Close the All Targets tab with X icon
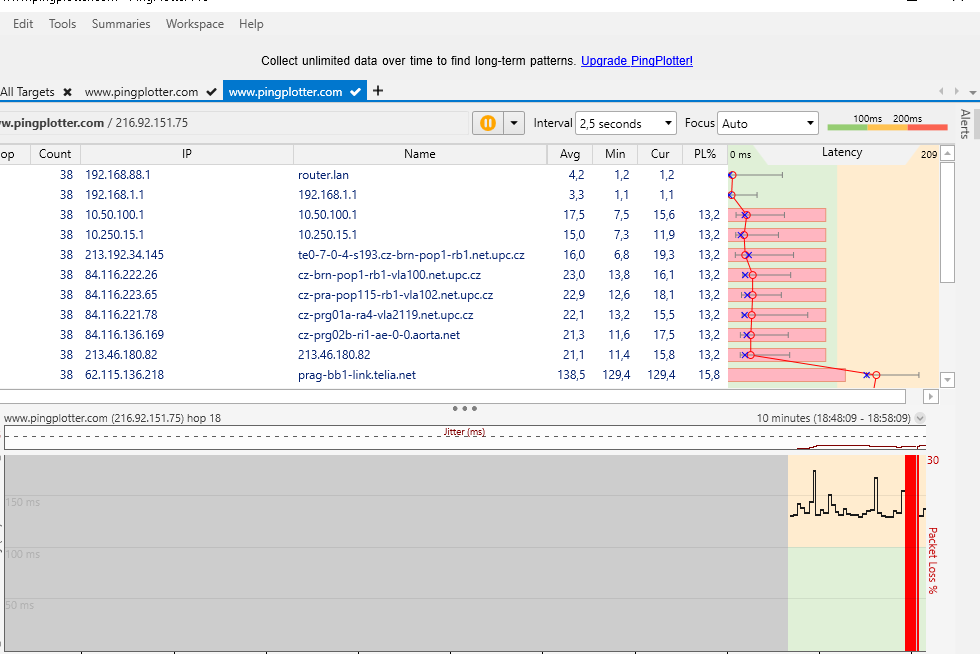Viewport: 980px width, 654px height. click(67, 92)
